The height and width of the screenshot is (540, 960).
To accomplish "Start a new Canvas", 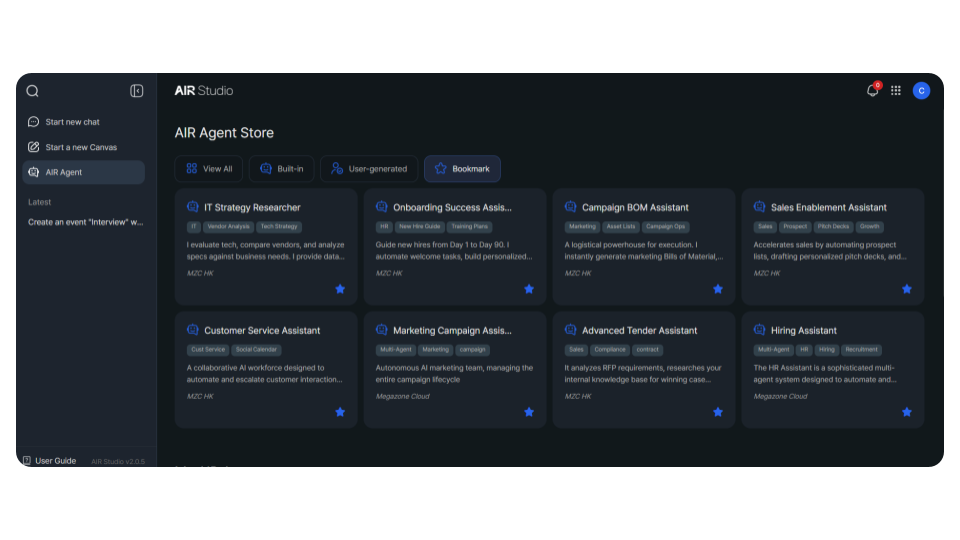I will point(80,147).
